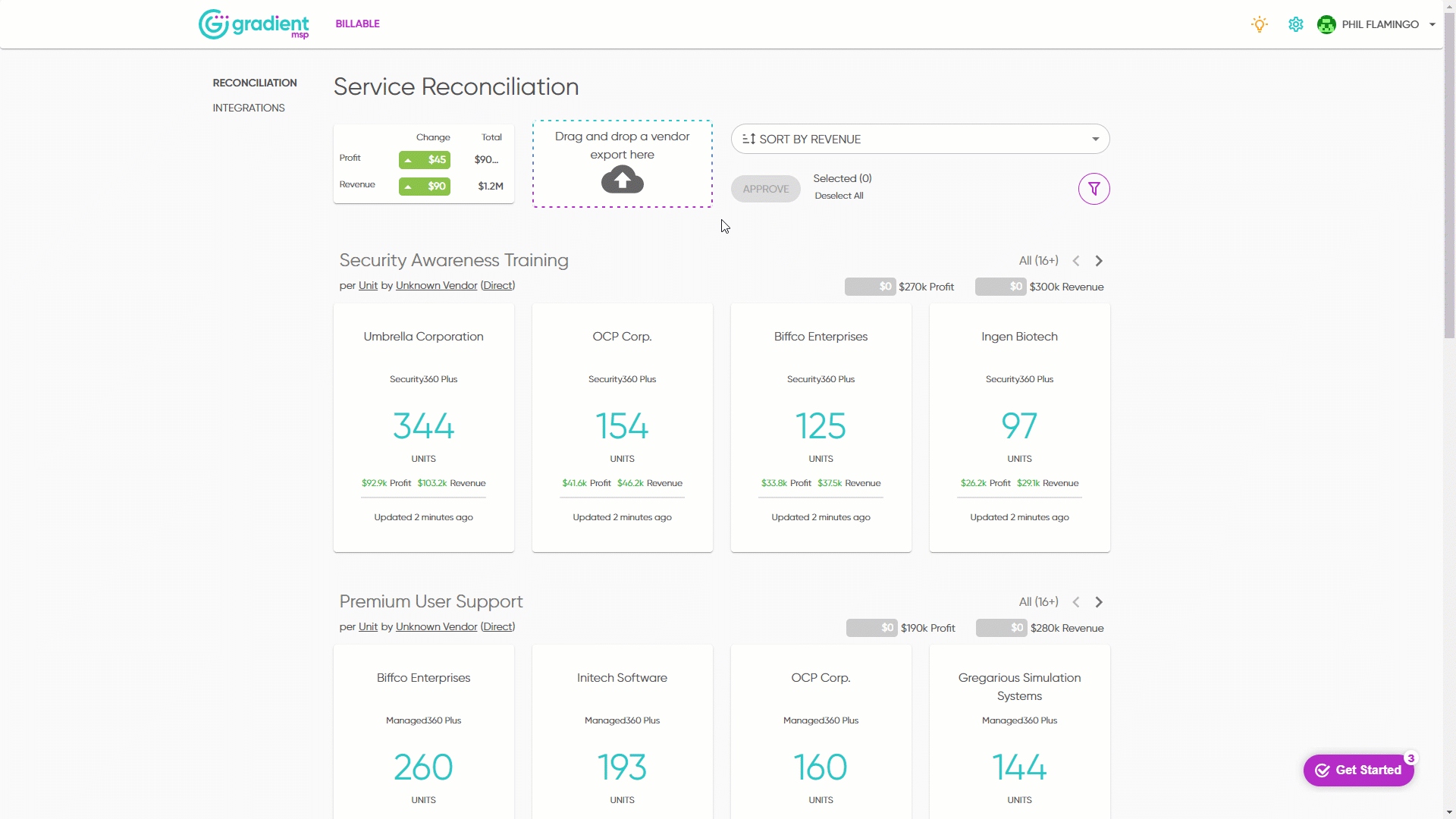Select the Gregarious Simulation Systems card
1456x819 pixels.
click(1020, 732)
